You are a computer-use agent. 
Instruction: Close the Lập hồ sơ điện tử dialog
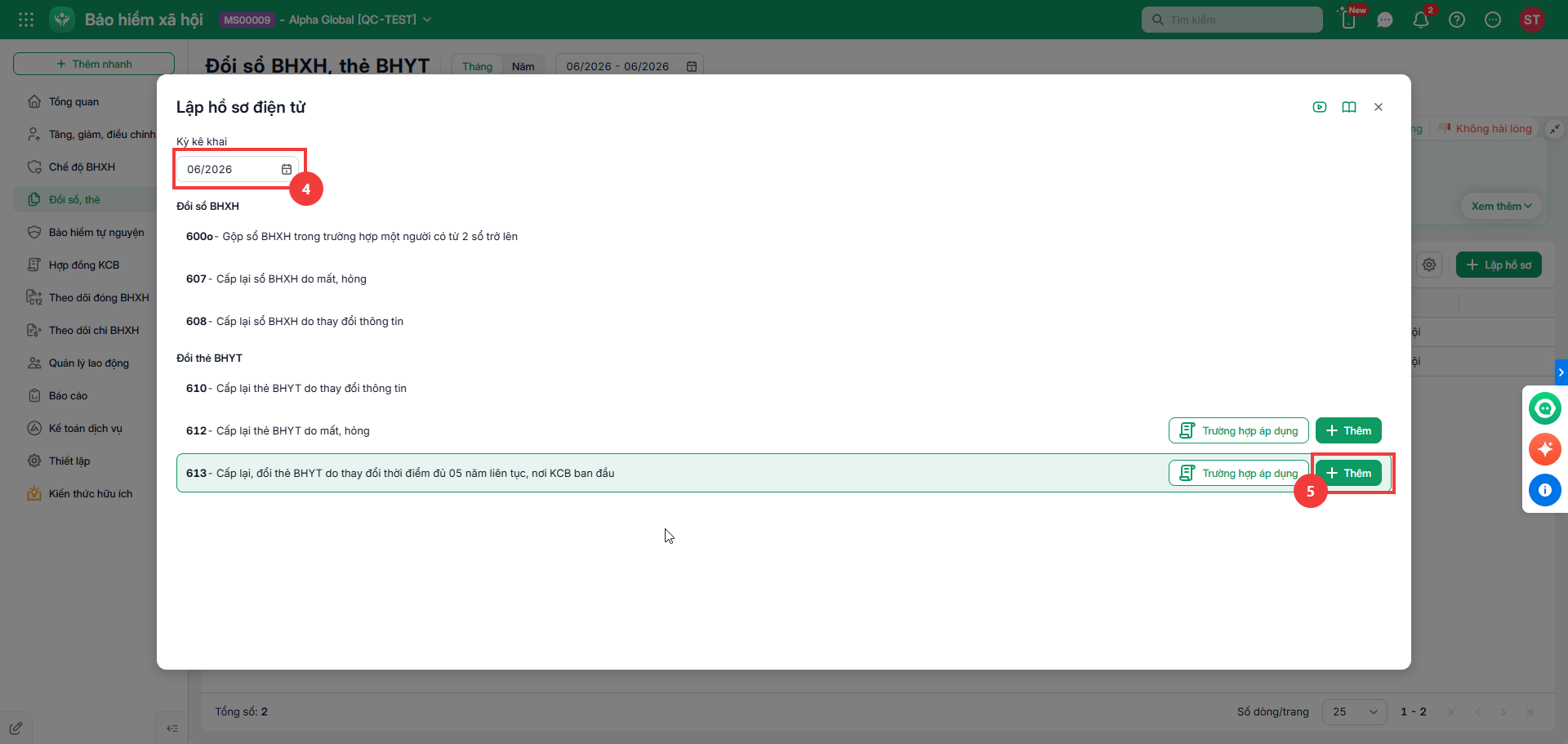[x=1379, y=107]
